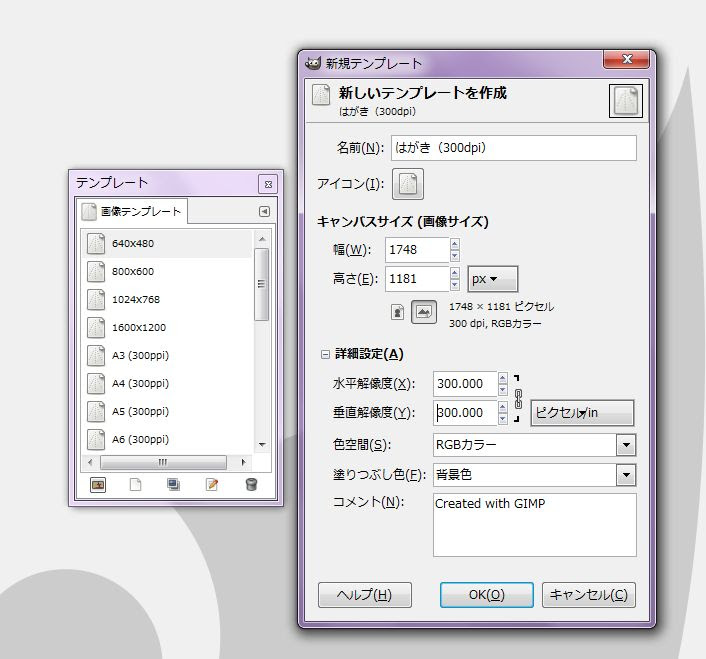Click the new template page icon

pyautogui.click(x=136, y=485)
